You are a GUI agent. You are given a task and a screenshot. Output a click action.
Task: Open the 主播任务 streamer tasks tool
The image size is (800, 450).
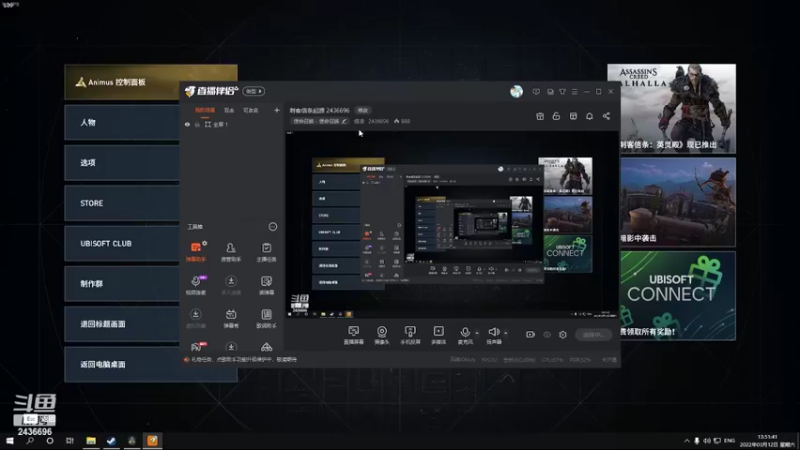(266, 252)
